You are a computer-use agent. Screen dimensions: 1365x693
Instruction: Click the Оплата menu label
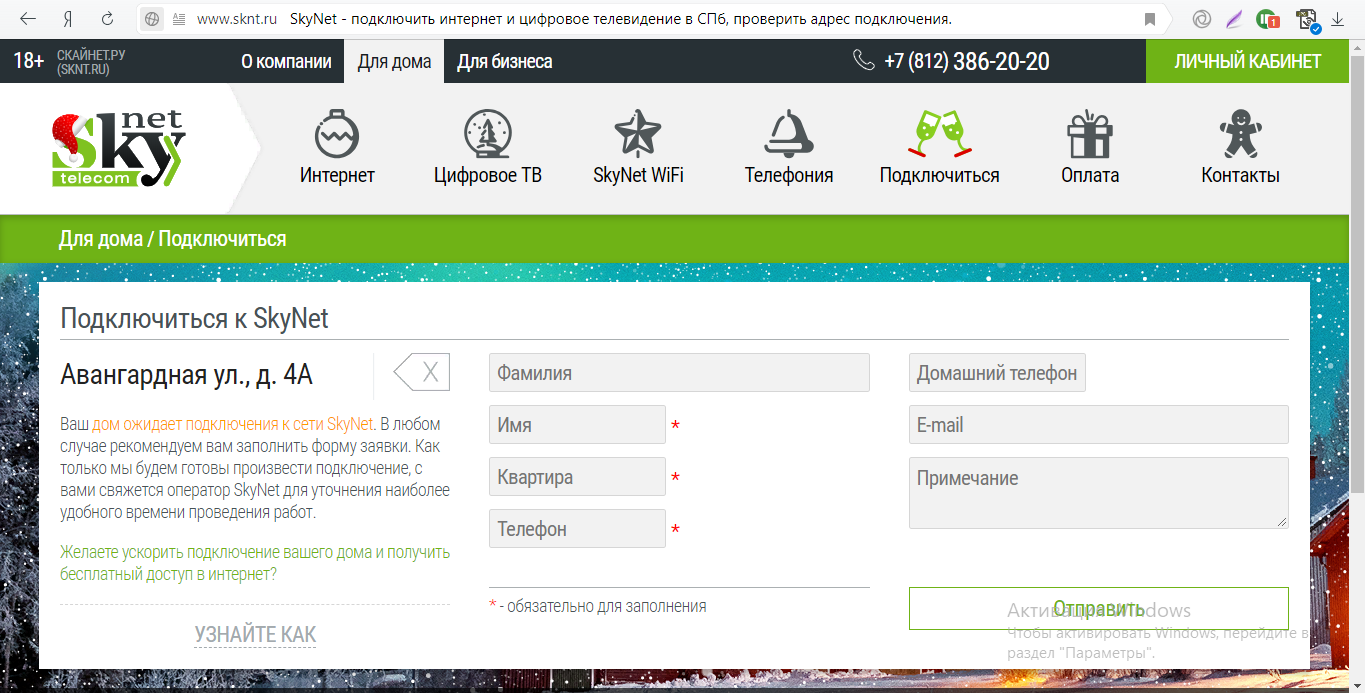click(x=1090, y=175)
